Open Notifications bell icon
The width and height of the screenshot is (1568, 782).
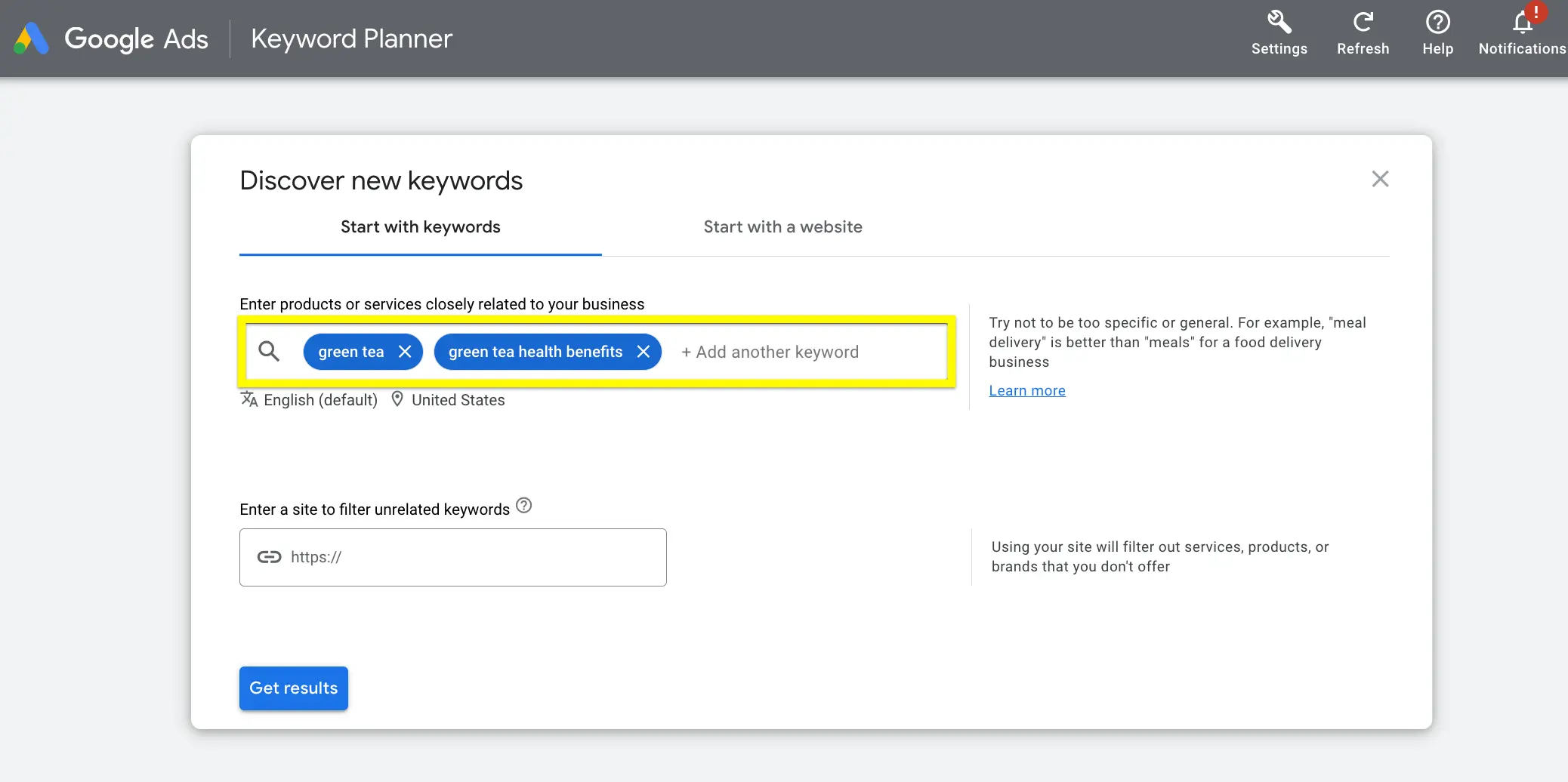1522,24
